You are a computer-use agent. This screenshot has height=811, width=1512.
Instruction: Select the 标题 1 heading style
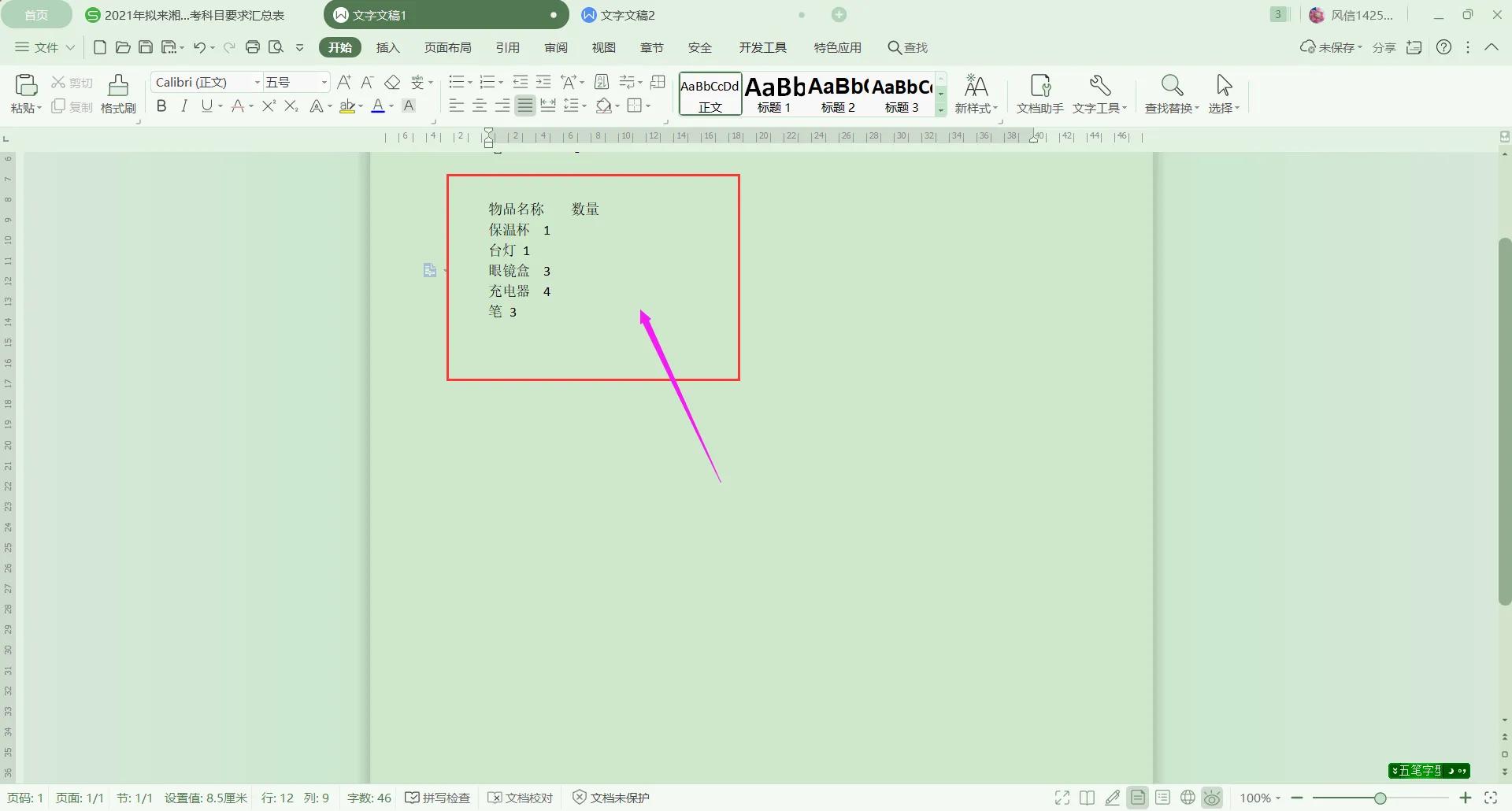coord(774,94)
